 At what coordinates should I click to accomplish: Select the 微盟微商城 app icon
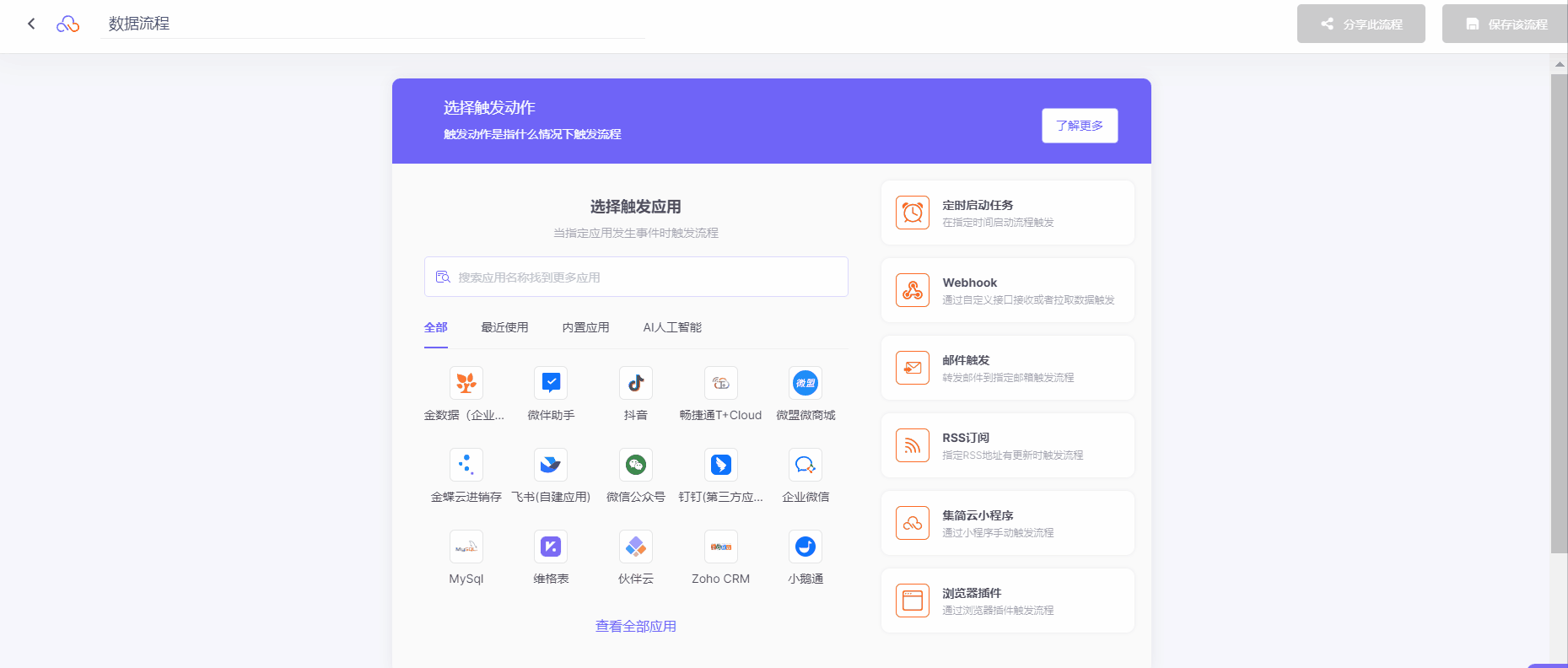pos(806,383)
